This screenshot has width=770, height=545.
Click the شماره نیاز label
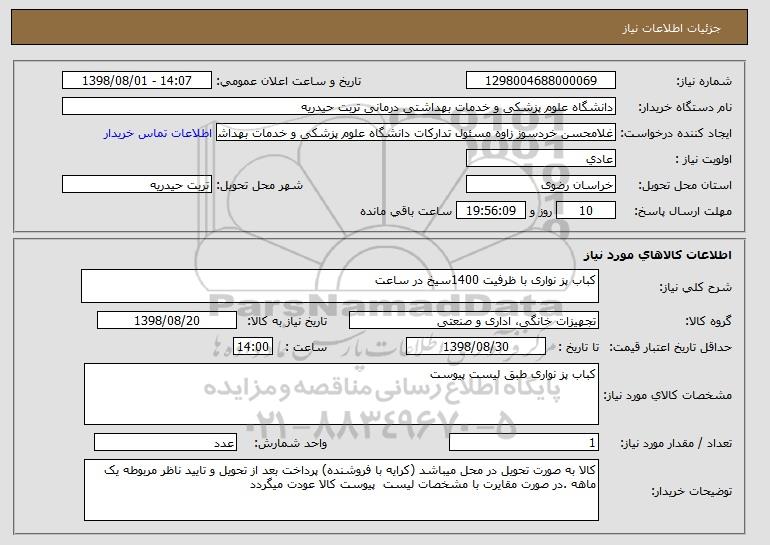coord(704,81)
